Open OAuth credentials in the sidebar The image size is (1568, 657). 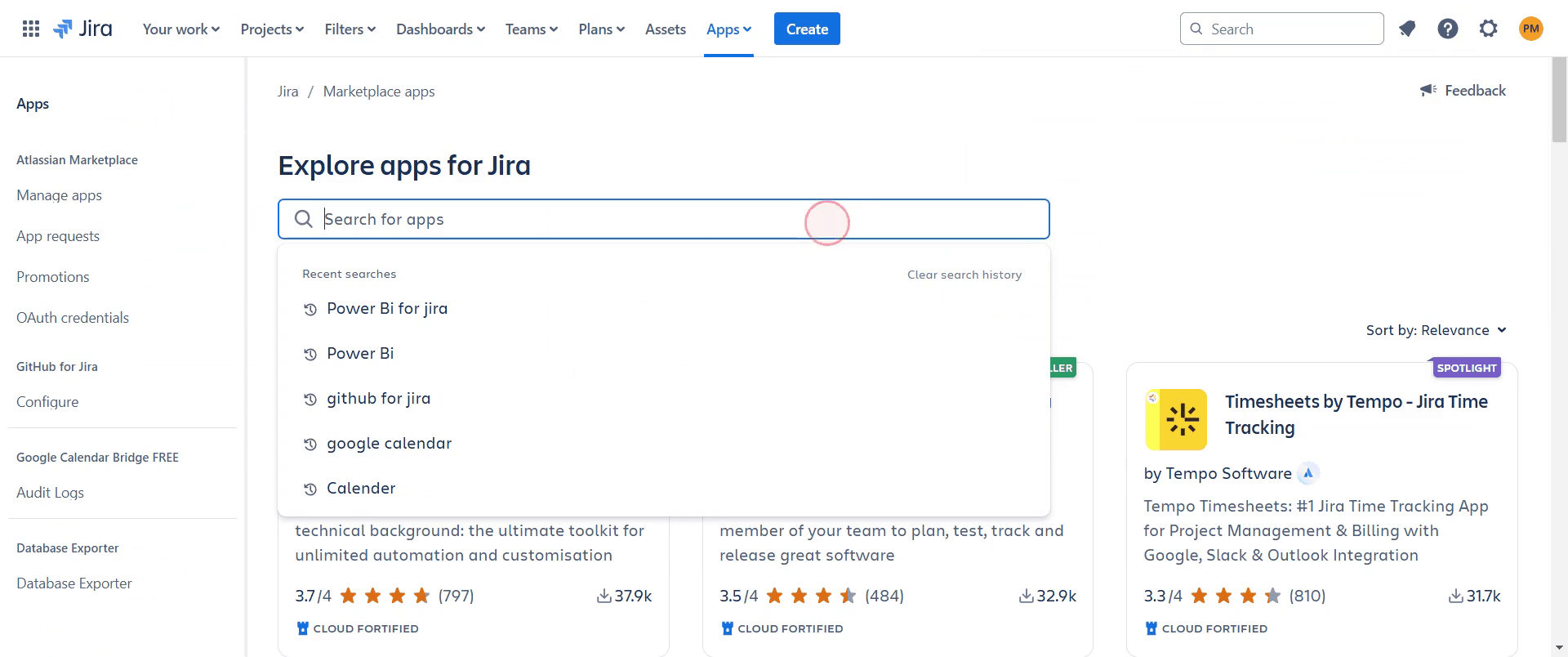click(x=73, y=318)
